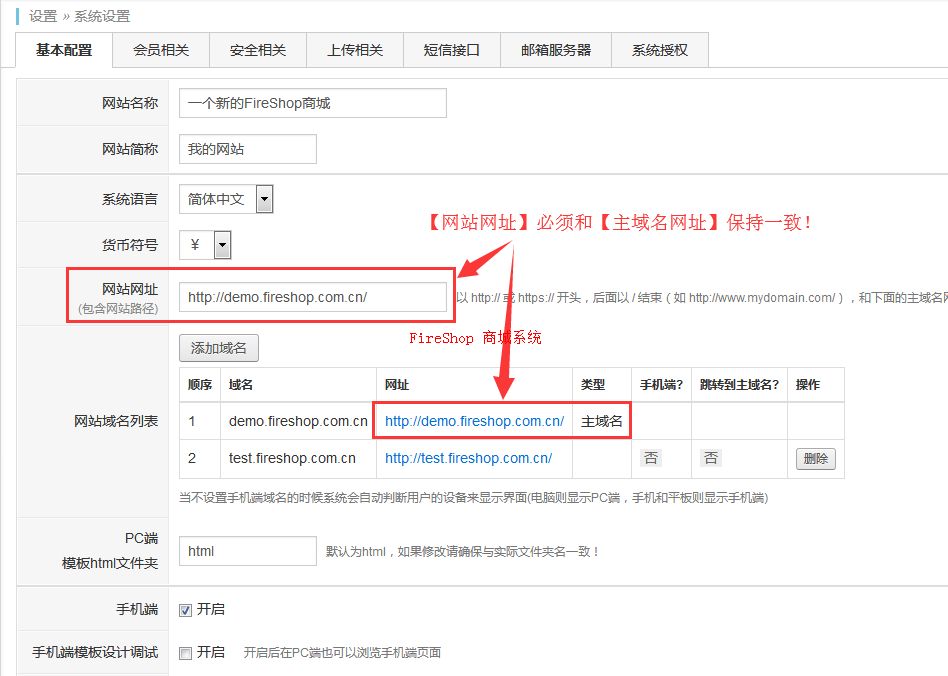Image resolution: width=948 pixels, height=676 pixels.
Task: Click 设置 in the breadcrumb
Action: pos(43,16)
